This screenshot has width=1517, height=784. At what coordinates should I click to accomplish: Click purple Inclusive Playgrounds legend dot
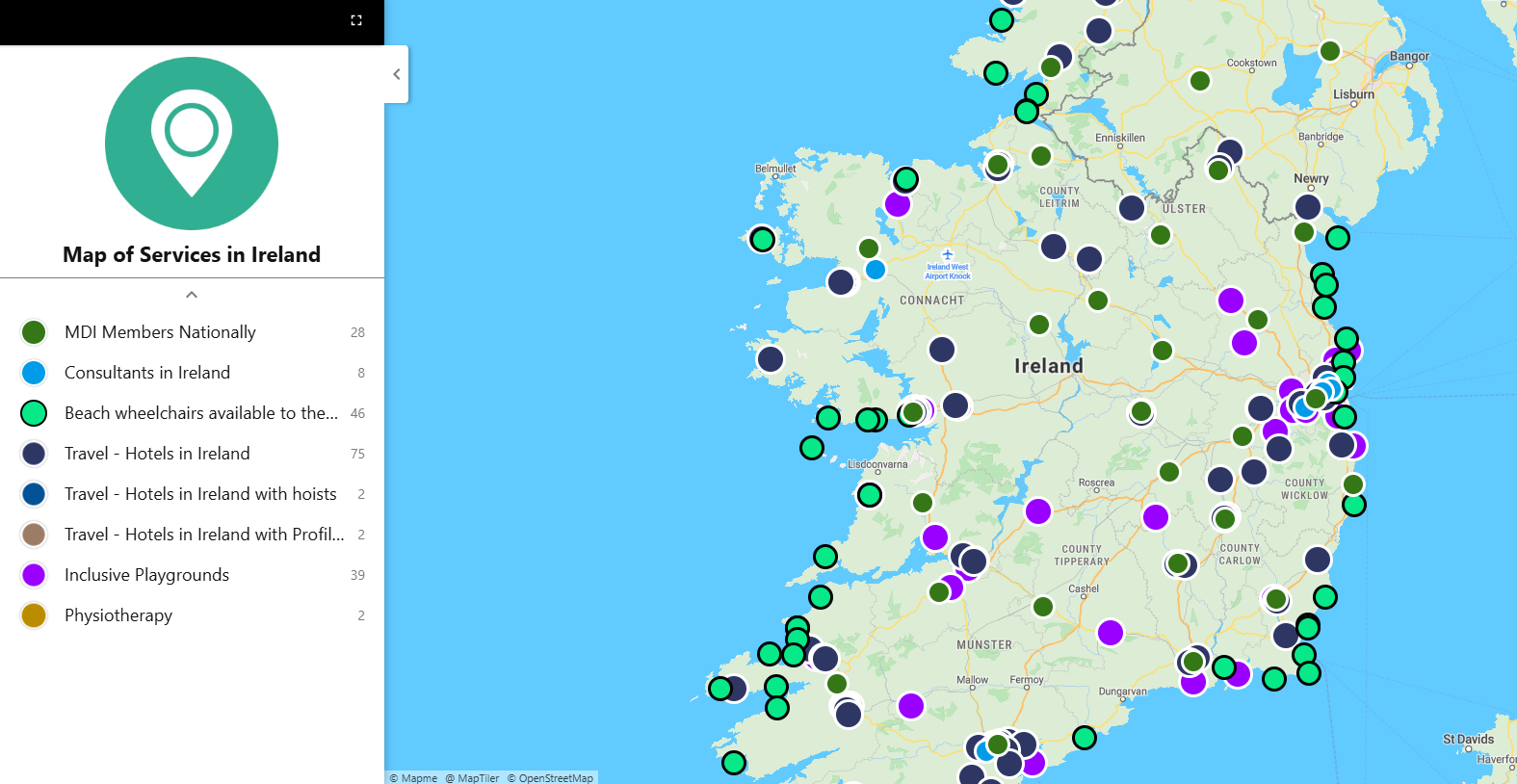[x=34, y=575]
